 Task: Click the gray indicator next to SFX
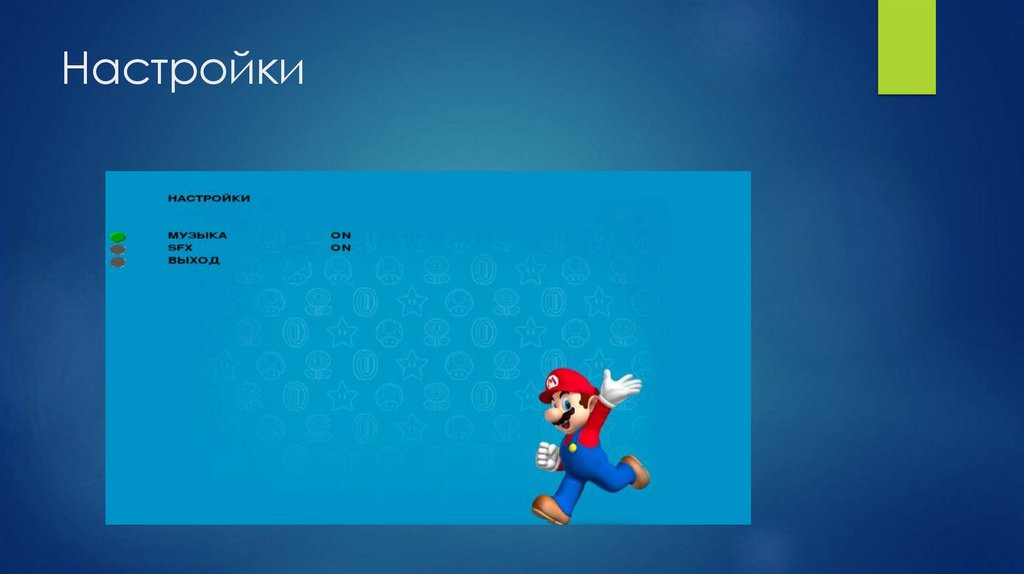click(x=118, y=249)
